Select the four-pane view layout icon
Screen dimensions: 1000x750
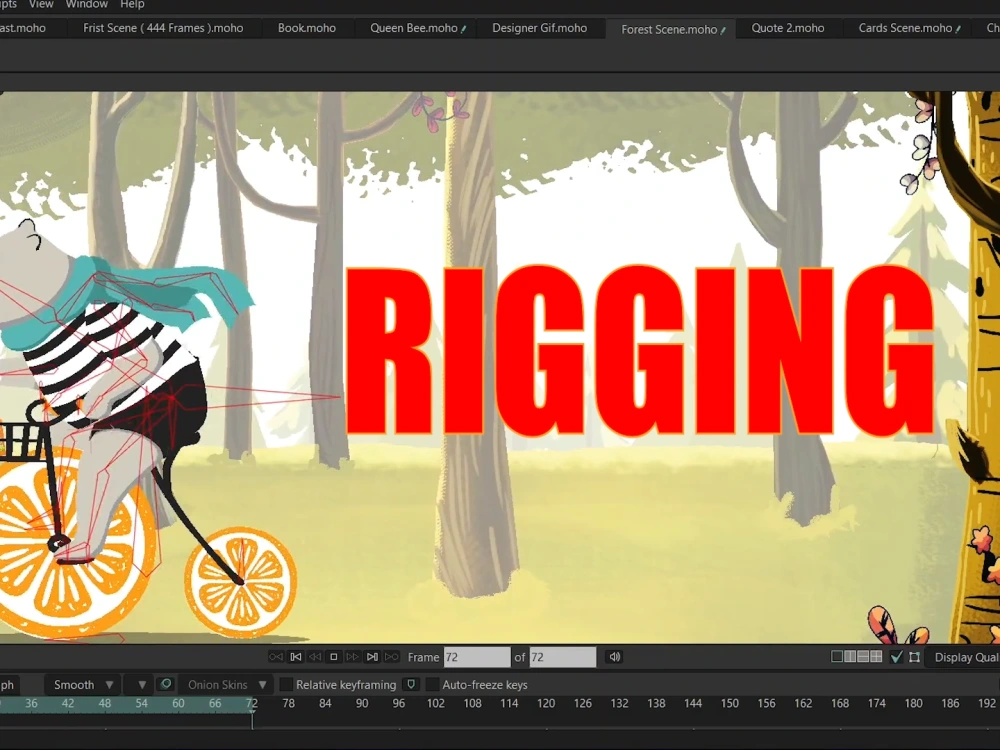point(876,656)
